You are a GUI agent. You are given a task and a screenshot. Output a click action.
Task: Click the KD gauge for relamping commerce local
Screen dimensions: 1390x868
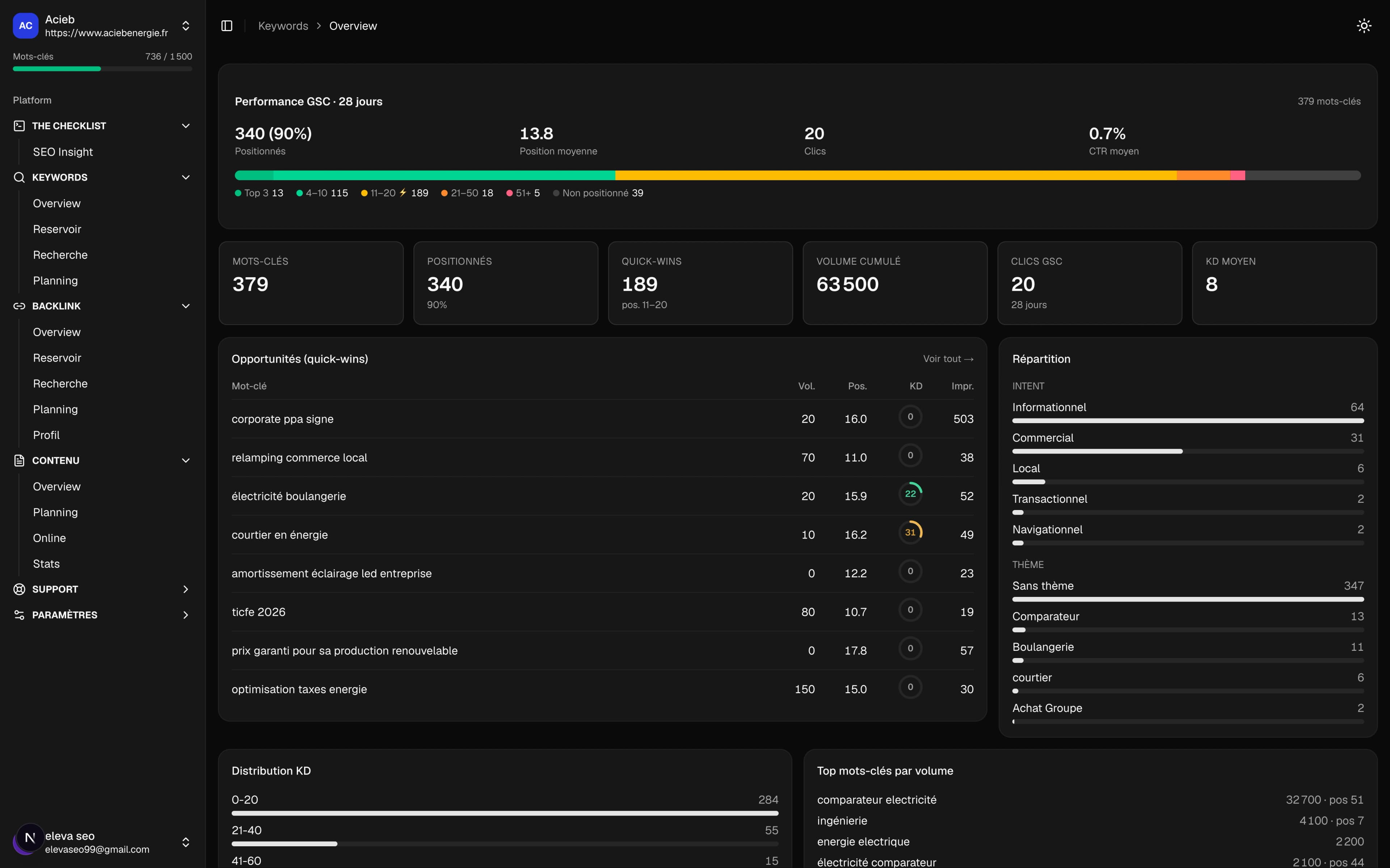tap(910, 455)
